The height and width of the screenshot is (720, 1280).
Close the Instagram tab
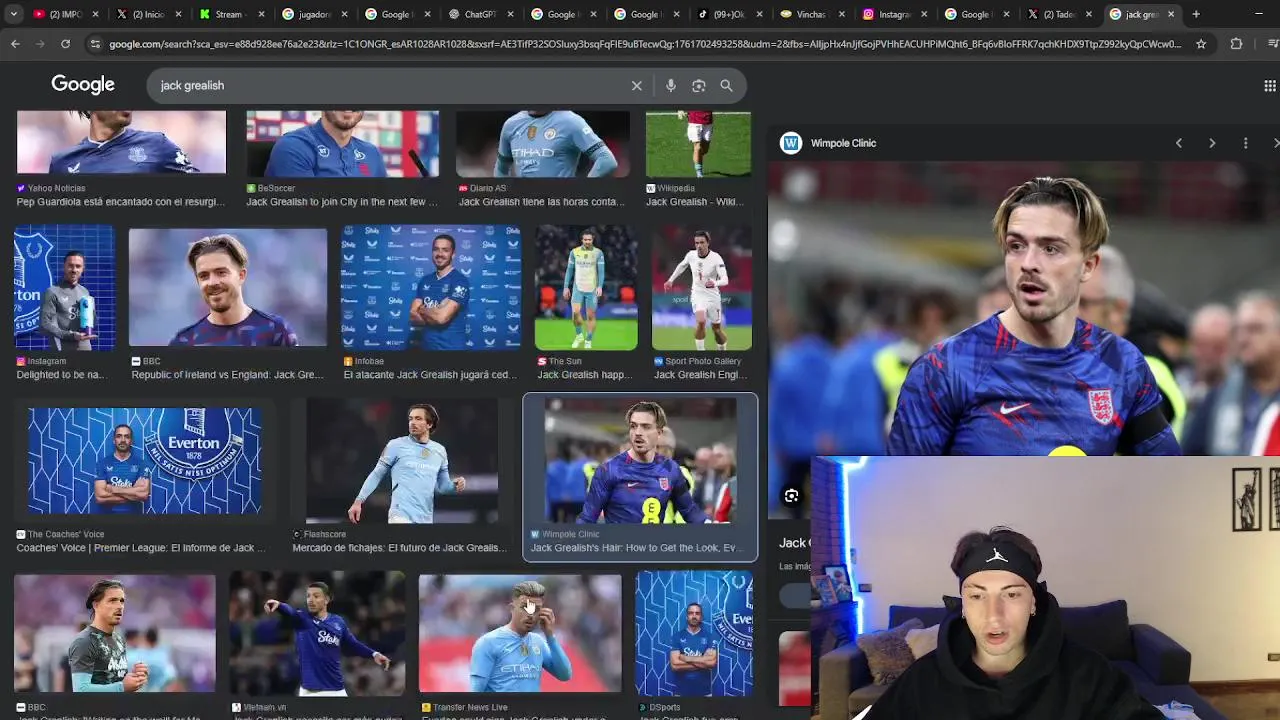pos(923,14)
